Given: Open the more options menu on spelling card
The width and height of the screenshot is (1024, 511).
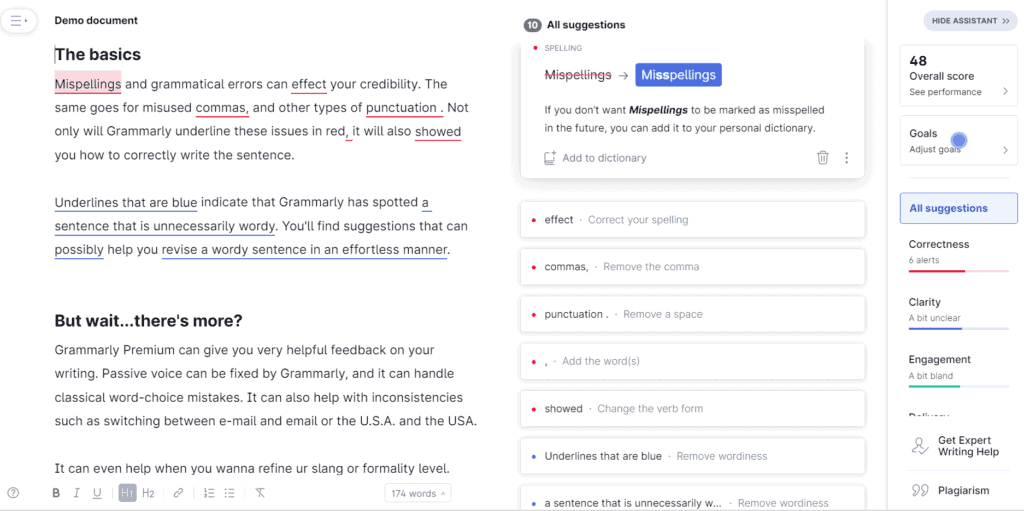Looking at the screenshot, I should tap(846, 157).
